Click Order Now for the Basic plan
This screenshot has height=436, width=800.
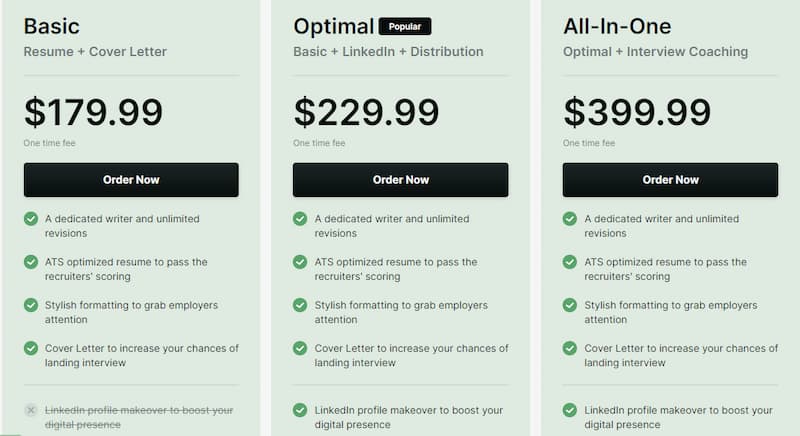point(131,180)
